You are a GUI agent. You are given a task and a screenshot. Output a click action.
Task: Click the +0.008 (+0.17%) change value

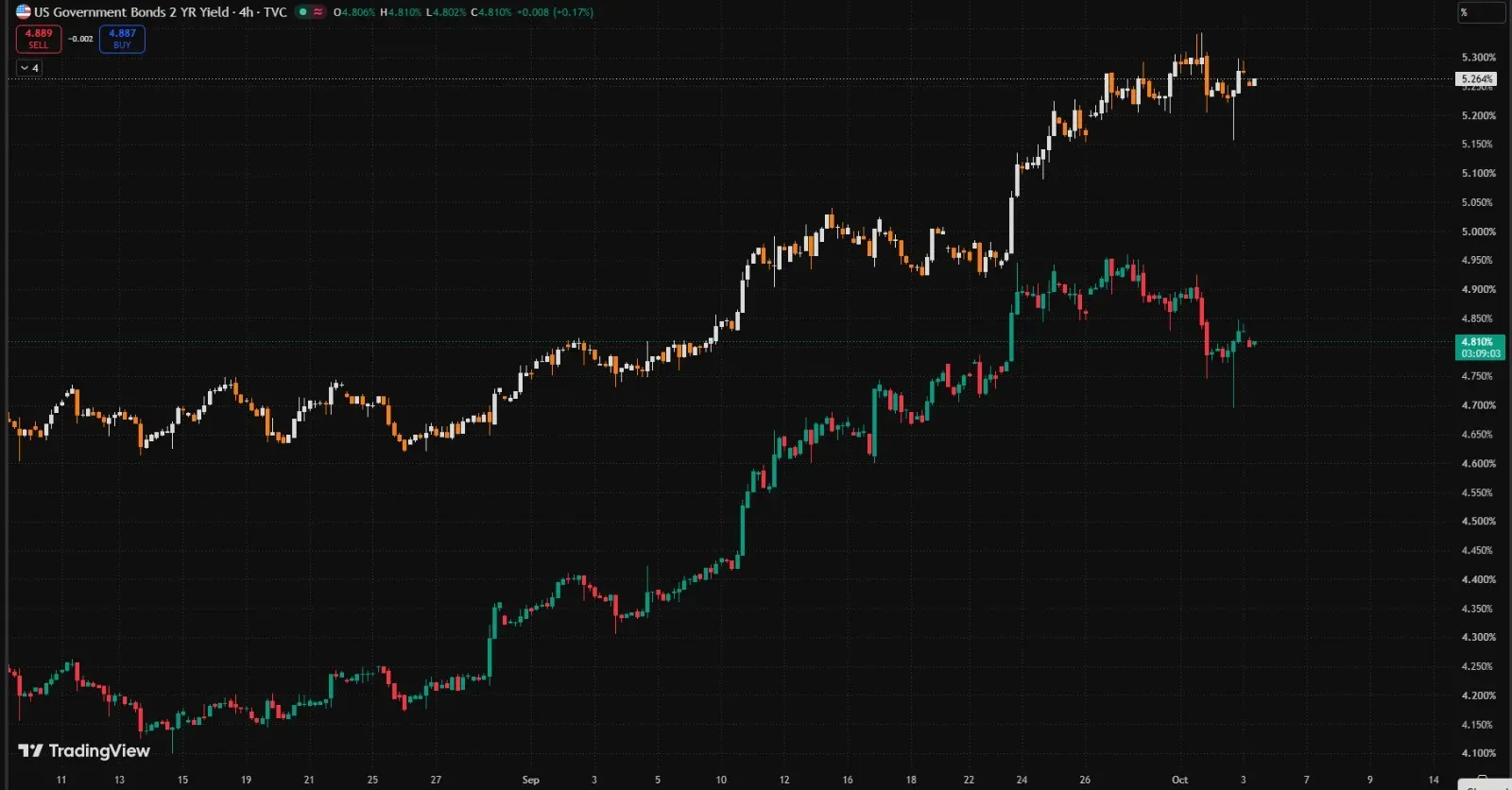556,12
